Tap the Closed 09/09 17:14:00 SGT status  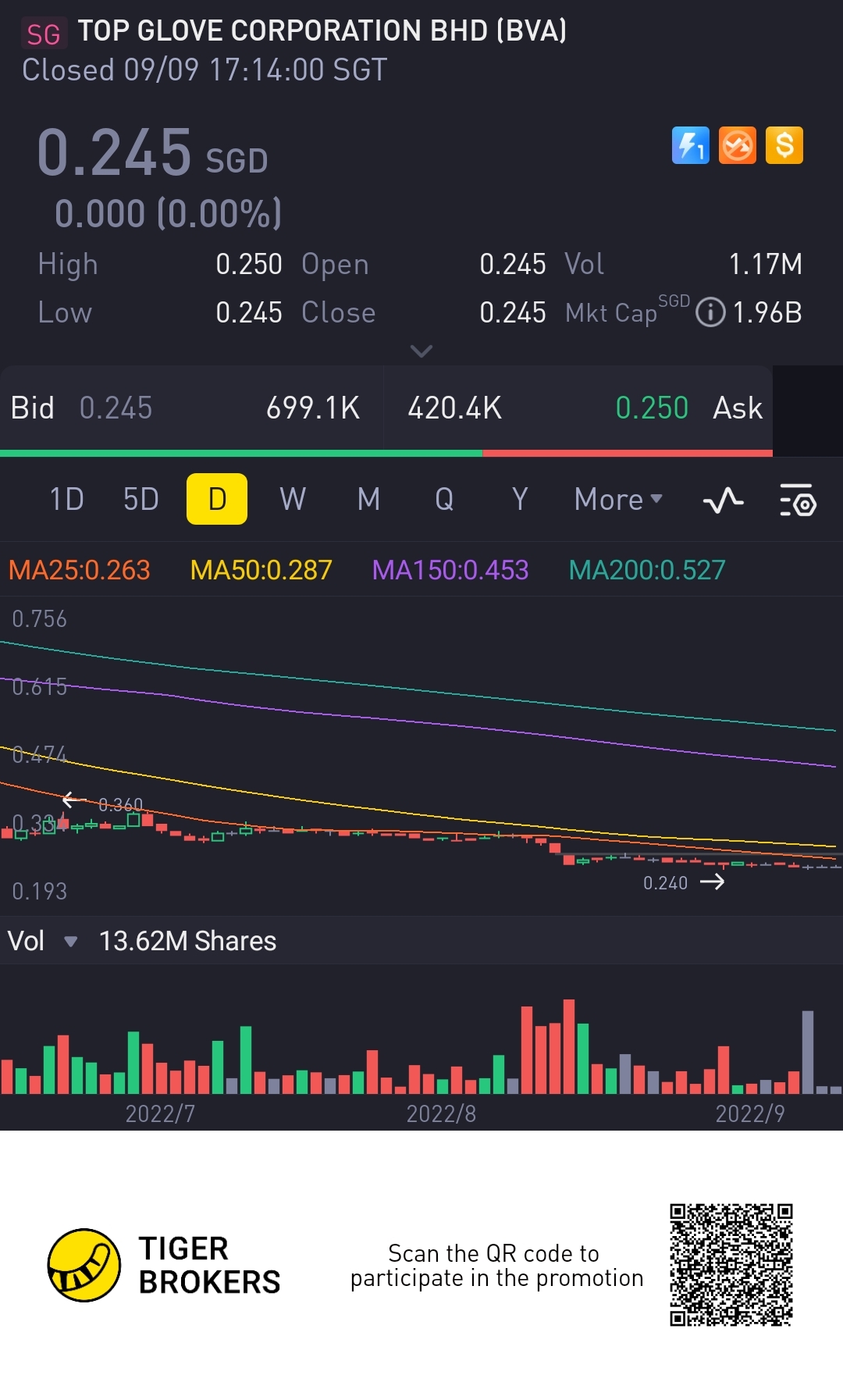(205, 70)
